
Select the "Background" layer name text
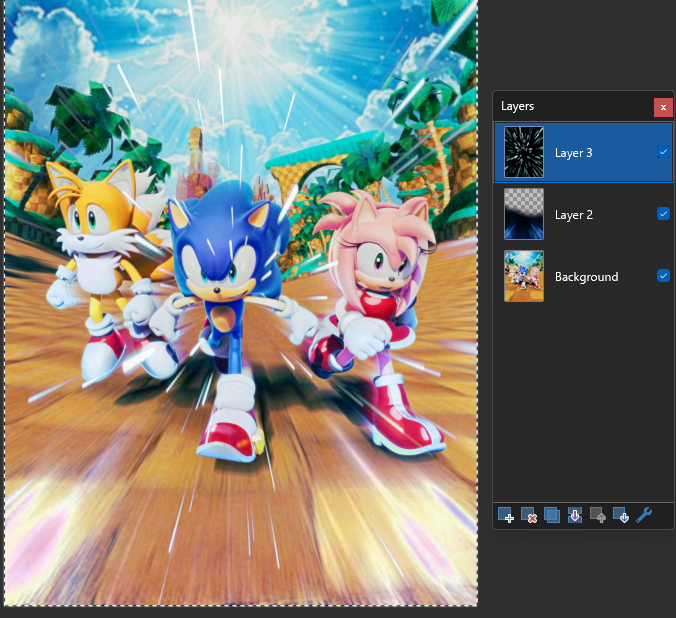[x=586, y=277]
